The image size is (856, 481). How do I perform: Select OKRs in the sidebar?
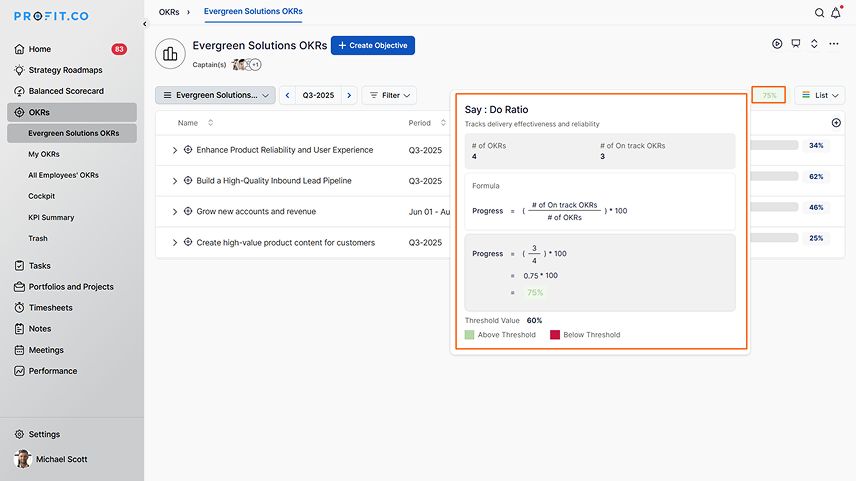pos(72,112)
